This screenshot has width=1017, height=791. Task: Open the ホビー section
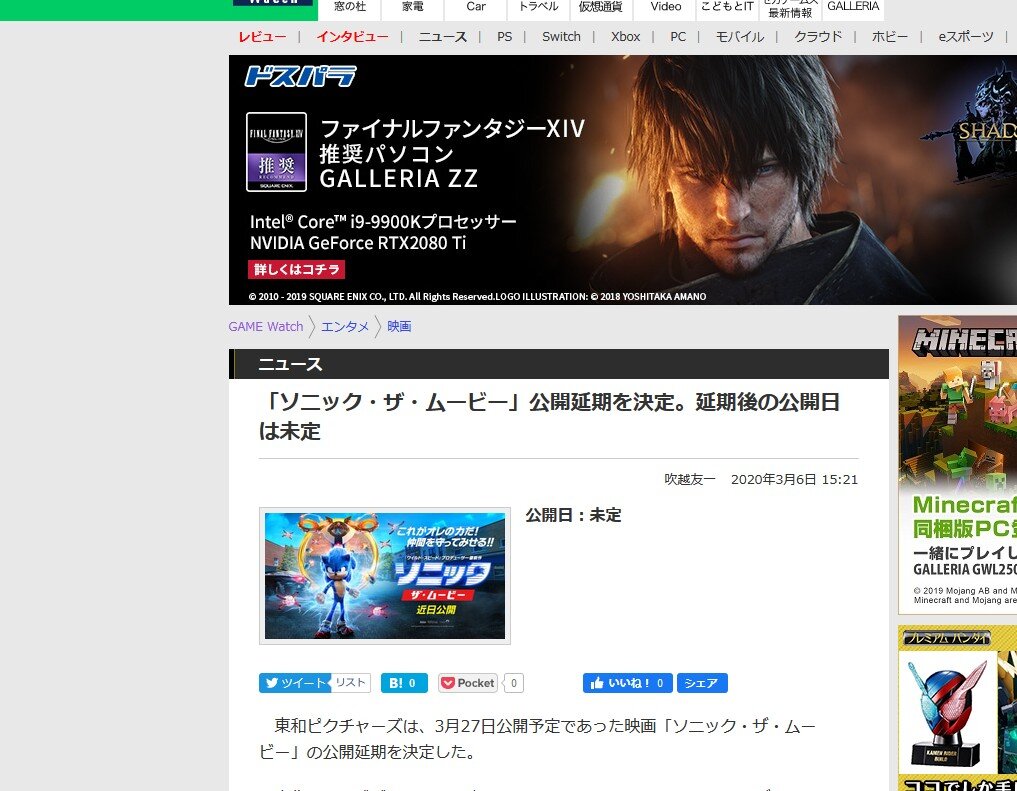point(889,37)
